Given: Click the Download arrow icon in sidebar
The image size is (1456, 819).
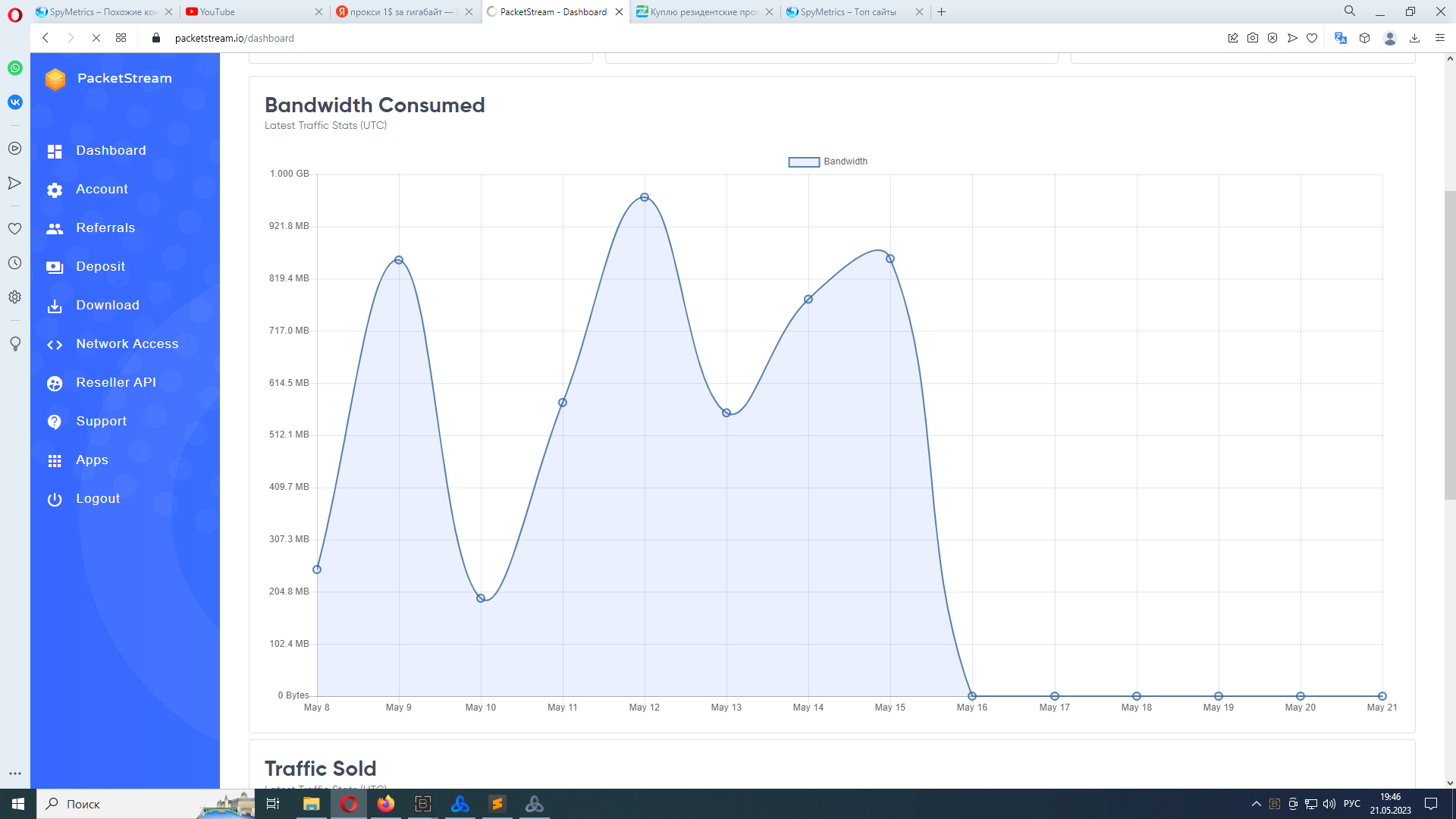Looking at the screenshot, I should coord(55,306).
